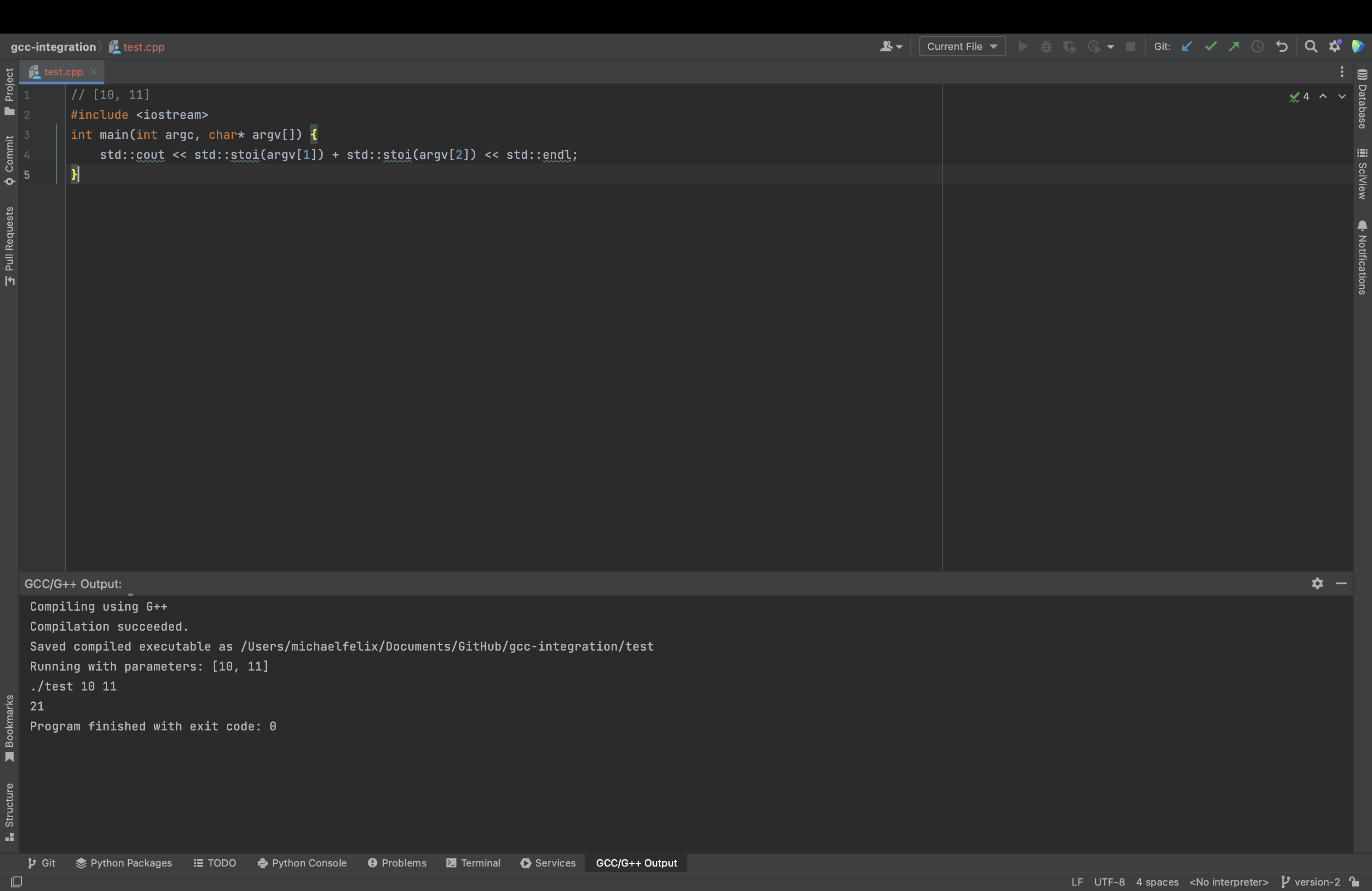Open the Bookmarks tool window
The width and height of the screenshot is (1372, 891).
(x=9, y=729)
